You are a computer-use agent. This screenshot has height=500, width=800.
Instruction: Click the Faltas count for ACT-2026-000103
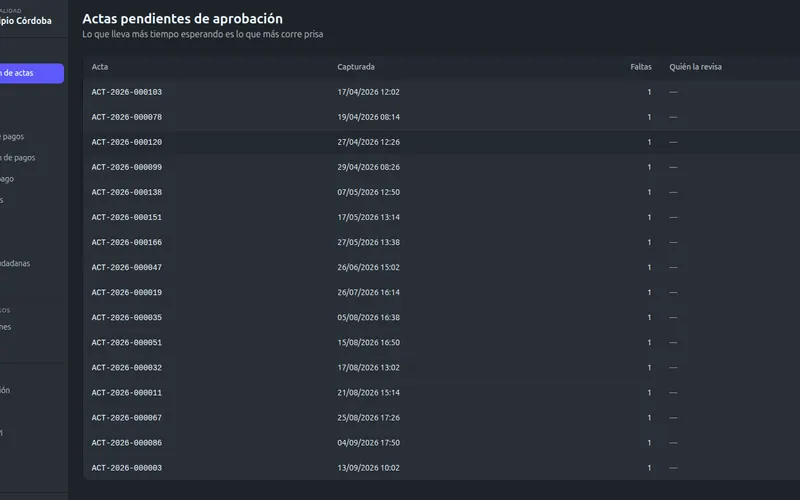(649, 92)
